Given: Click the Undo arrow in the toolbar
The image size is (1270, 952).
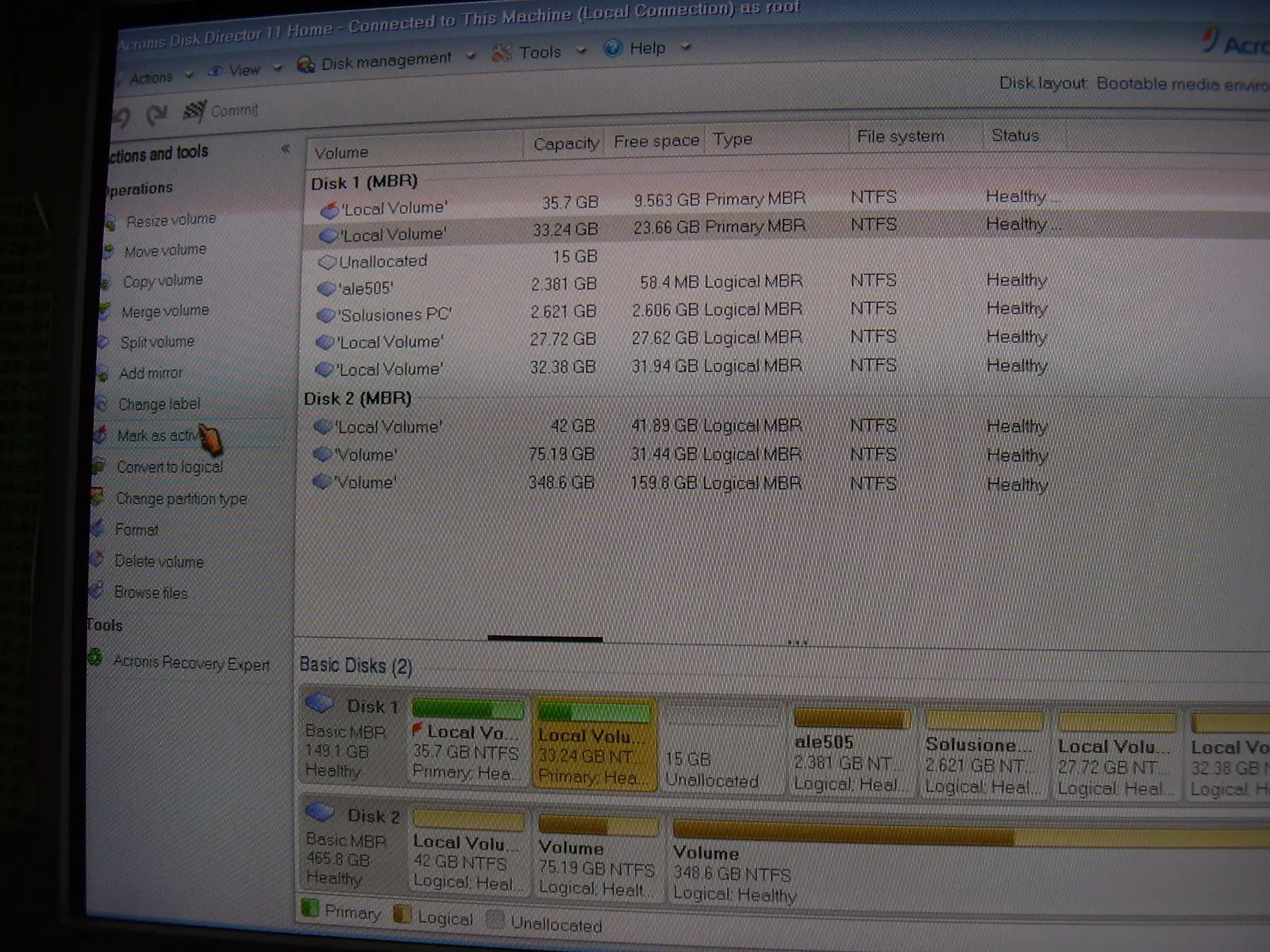Looking at the screenshot, I should tap(122, 118).
